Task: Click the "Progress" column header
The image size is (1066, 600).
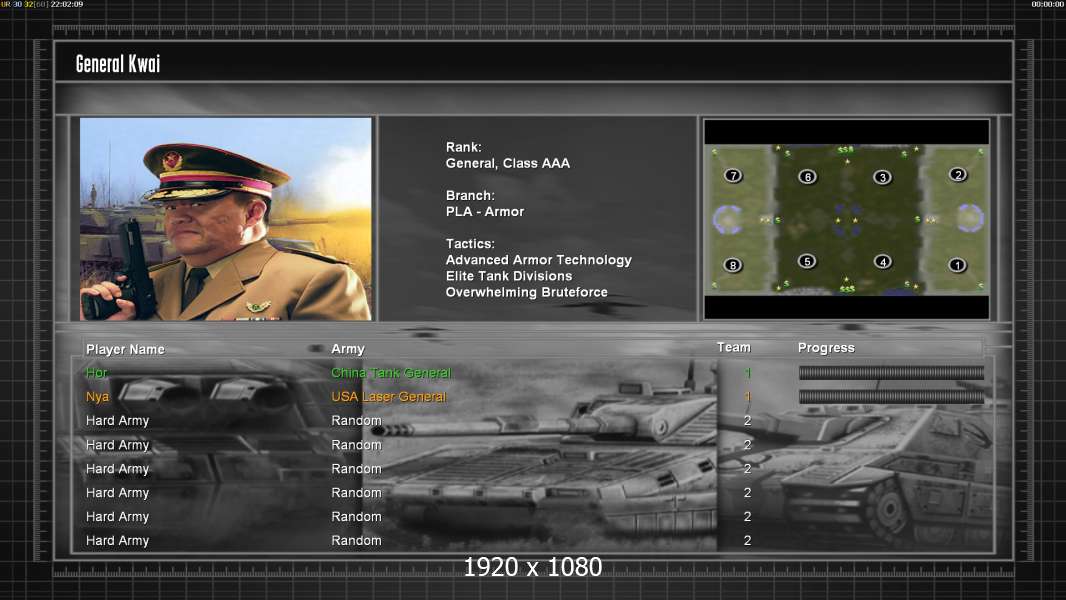Action: tap(826, 348)
